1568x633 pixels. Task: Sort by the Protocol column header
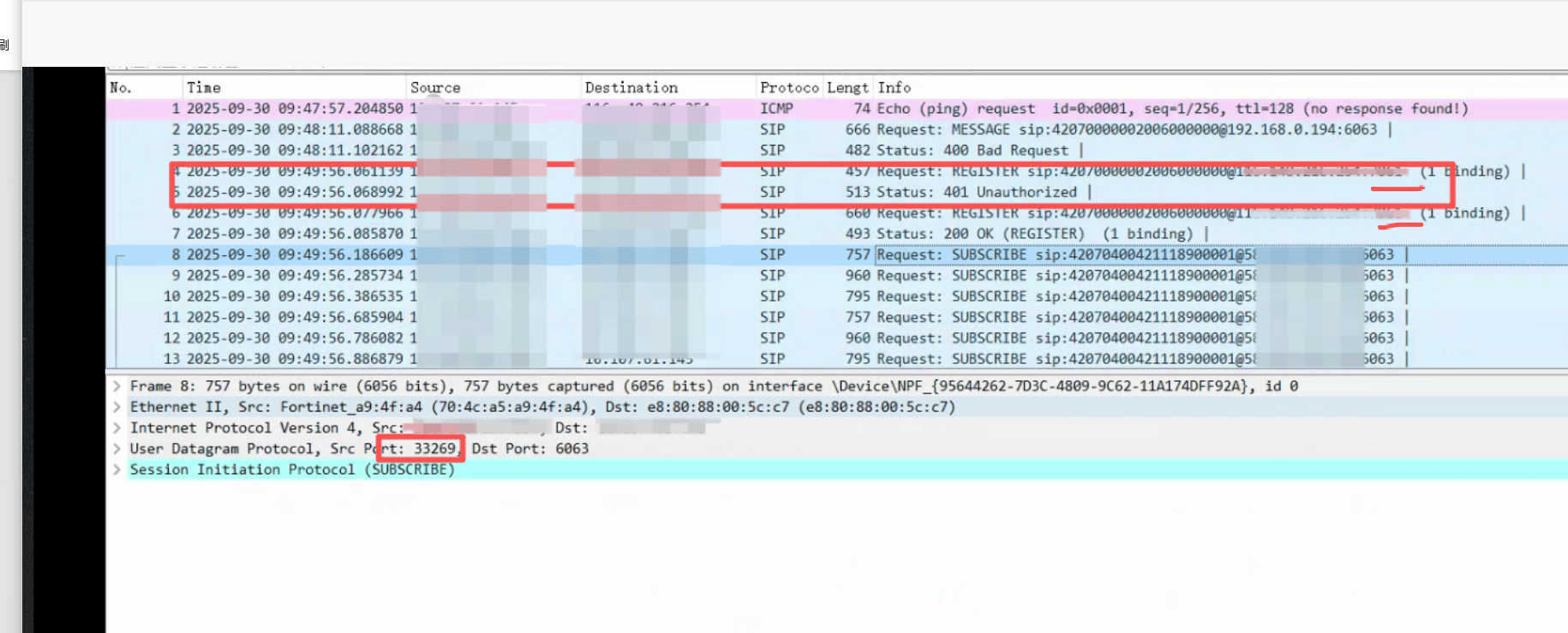(x=788, y=87)
